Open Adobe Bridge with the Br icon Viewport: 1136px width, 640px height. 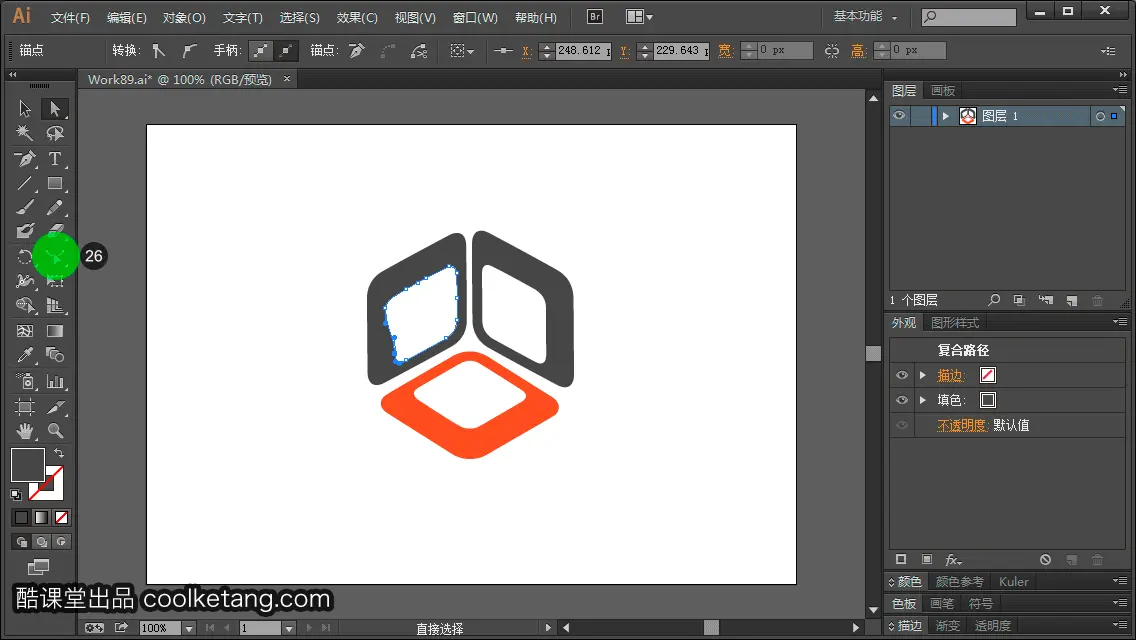pyautogui.click(x=595, y=17)
